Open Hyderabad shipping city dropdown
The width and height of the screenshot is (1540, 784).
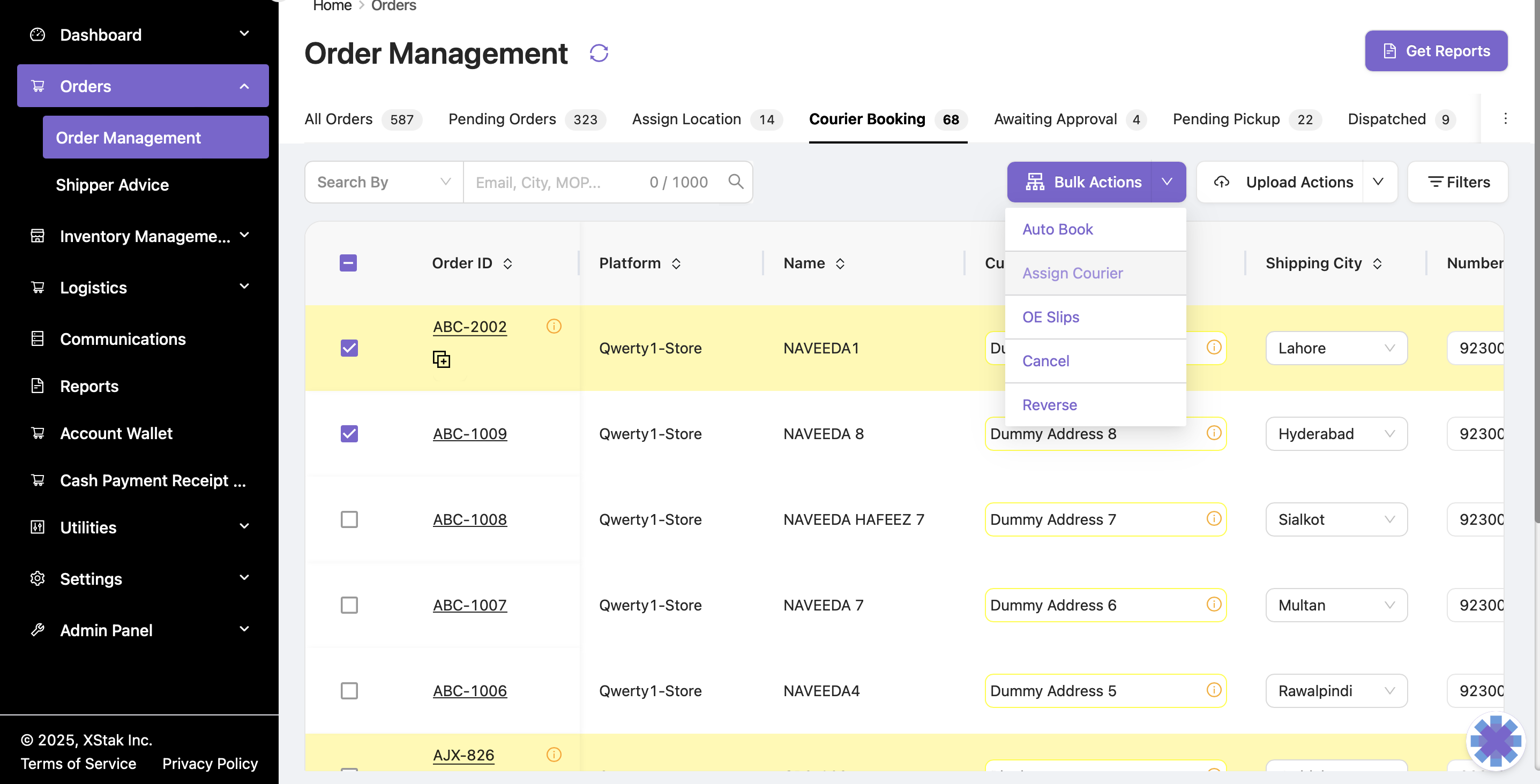(1336, 433)
